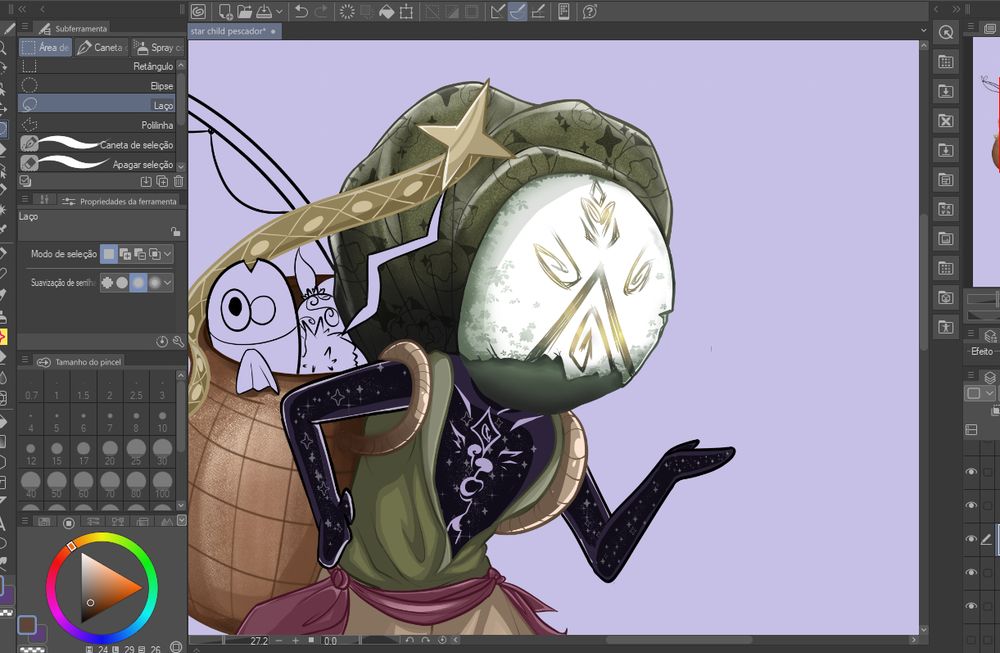1000x653 pixels.
Task: Reset tool properties to initial settings icon
Action: pos(162,342)
